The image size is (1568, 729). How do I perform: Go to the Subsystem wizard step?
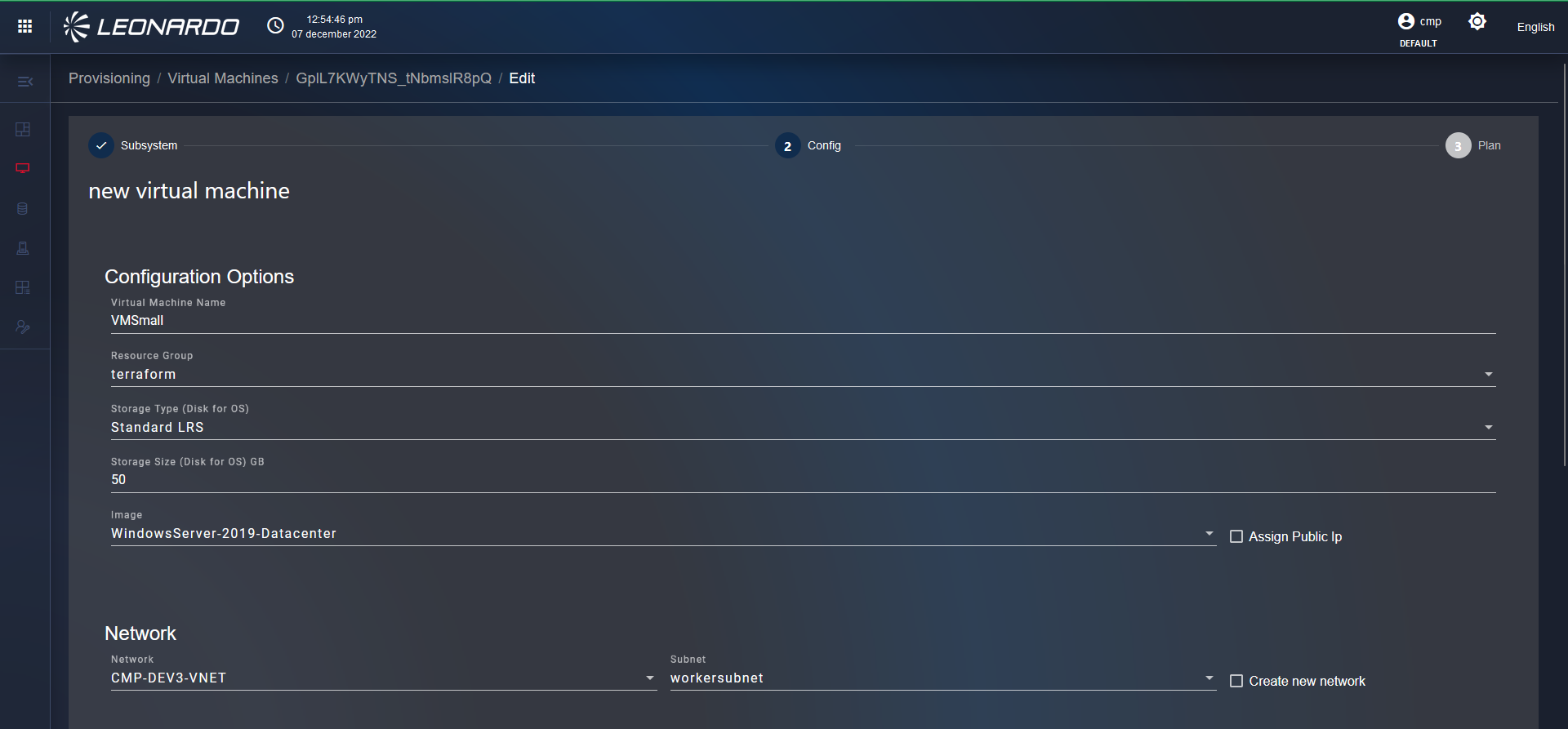[101, 145]
